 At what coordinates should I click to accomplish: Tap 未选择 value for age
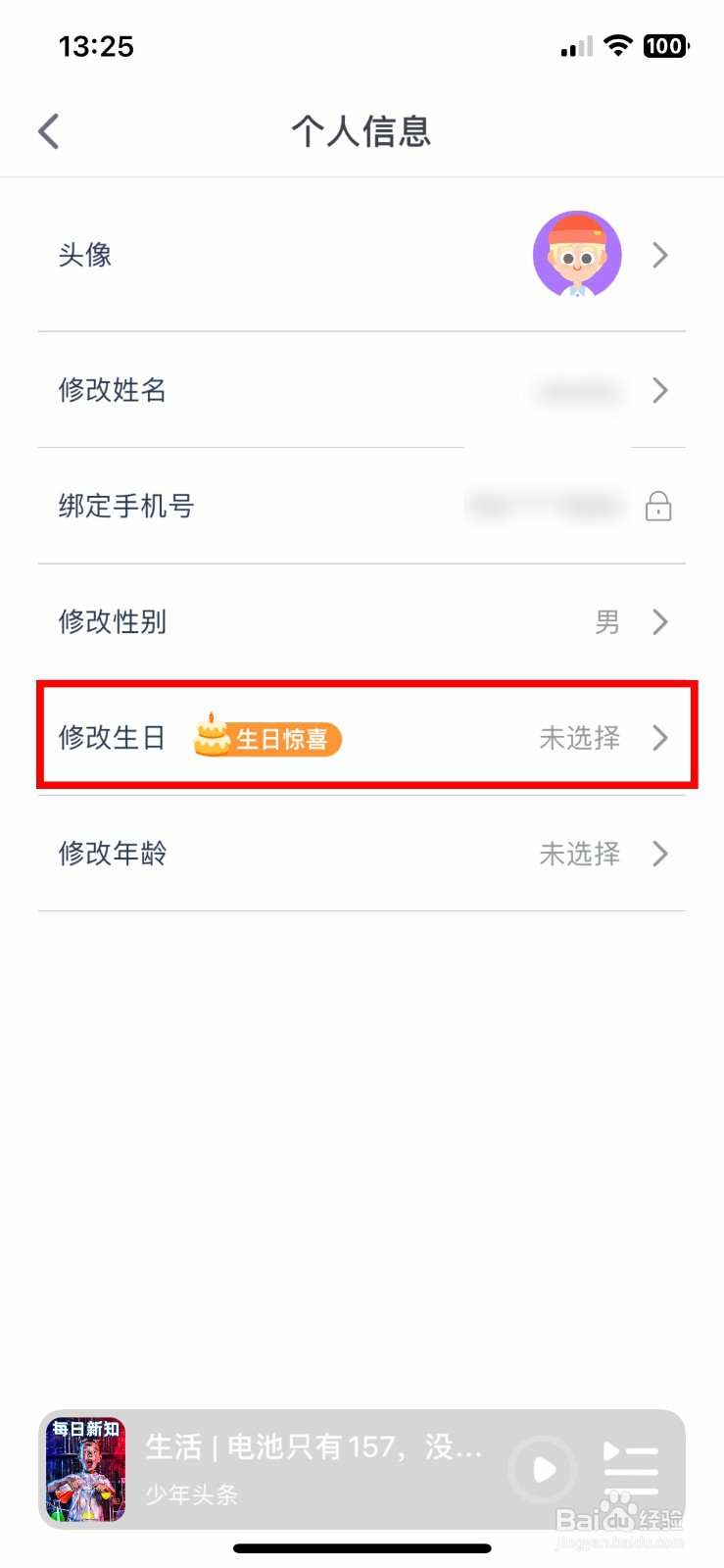(x=580, y=854)
